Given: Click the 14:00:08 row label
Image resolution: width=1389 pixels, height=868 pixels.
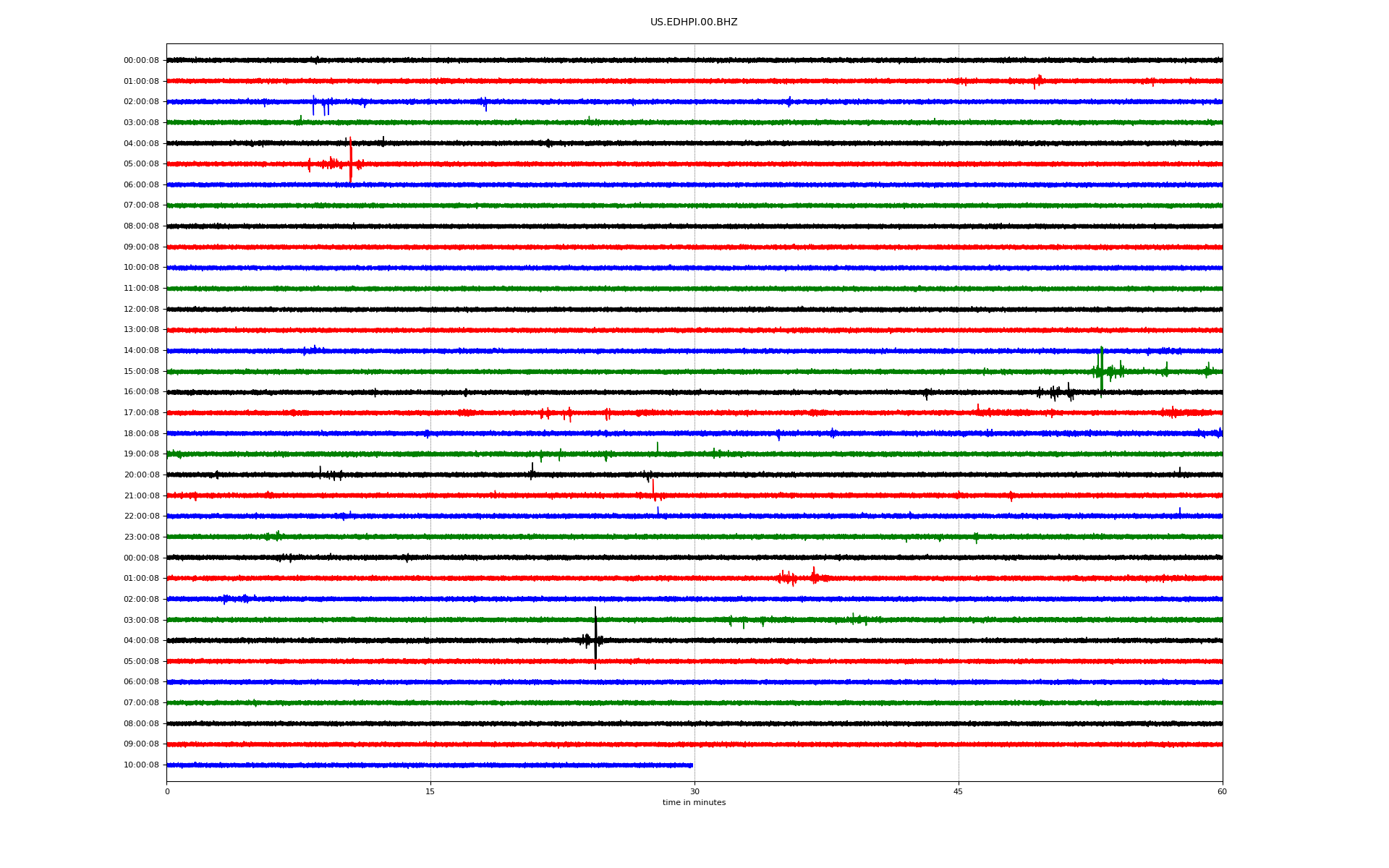Looking at the screenshot, I should [x=141, y=351].
